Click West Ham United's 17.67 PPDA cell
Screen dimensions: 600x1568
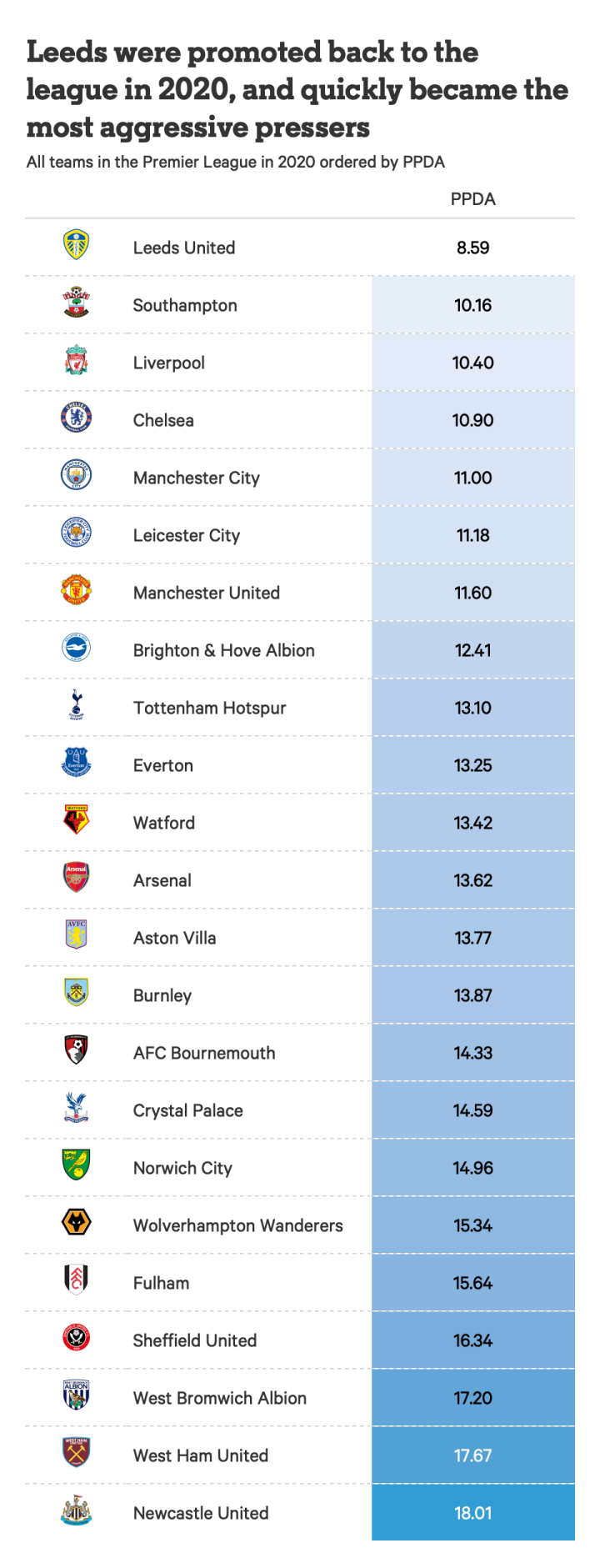coord(472,1455)
